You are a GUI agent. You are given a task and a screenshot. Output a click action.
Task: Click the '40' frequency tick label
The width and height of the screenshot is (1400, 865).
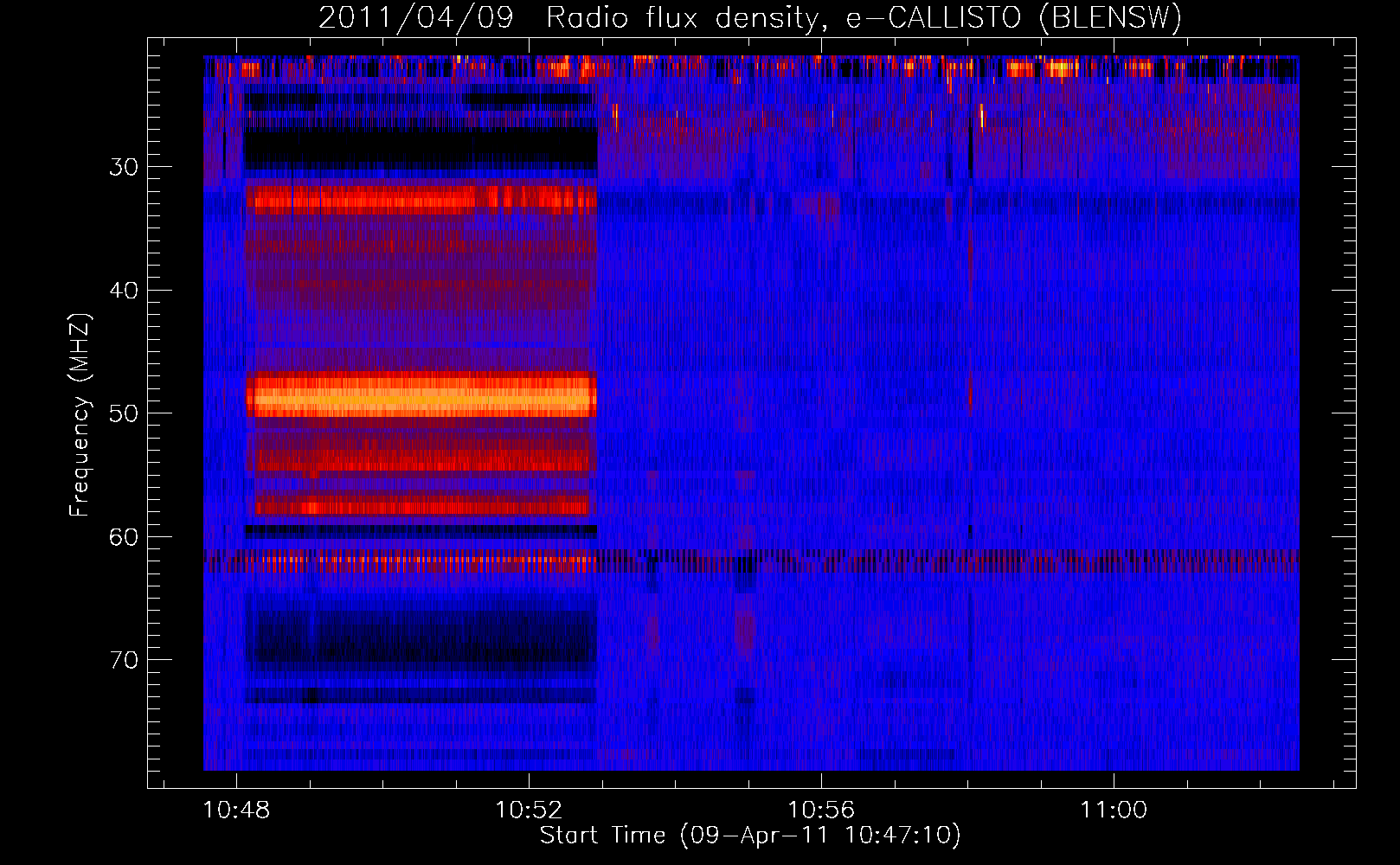124,291
